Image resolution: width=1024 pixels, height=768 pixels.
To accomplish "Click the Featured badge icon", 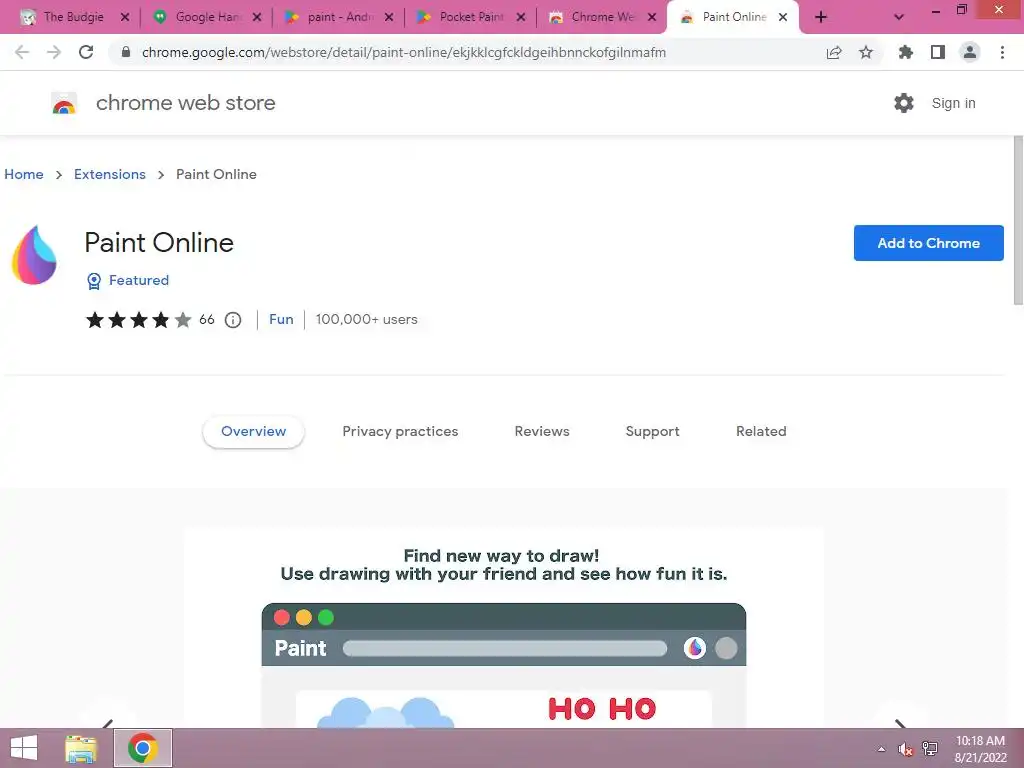I will tap(94, 281).
